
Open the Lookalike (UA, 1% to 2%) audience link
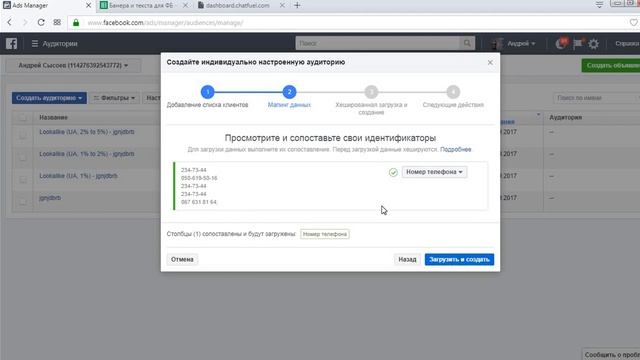[x=87, y=154]
